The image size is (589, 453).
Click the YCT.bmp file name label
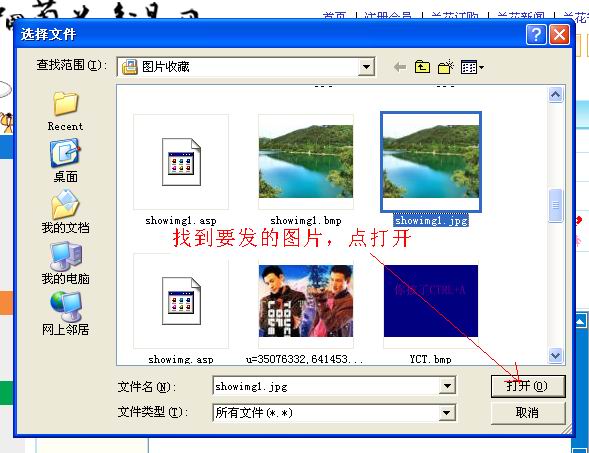[430, 359]
